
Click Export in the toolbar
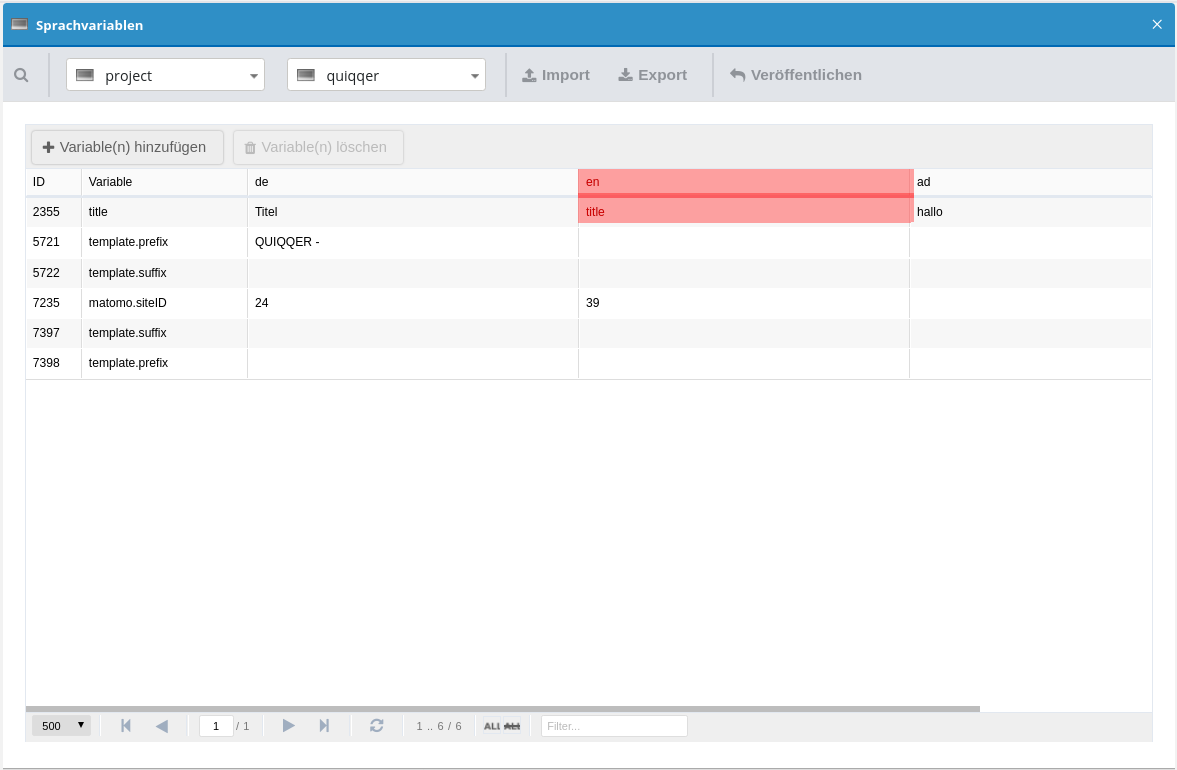coord(652,75)
